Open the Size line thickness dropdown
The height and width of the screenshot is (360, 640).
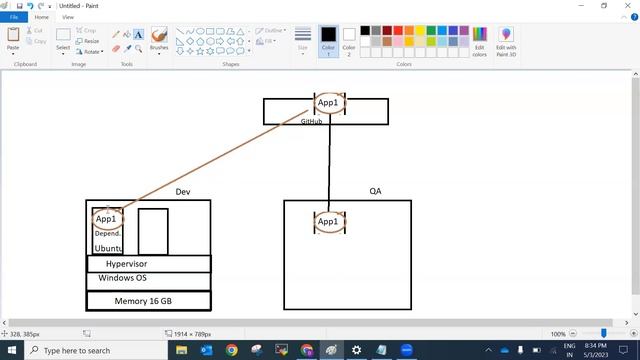[303, 41]
